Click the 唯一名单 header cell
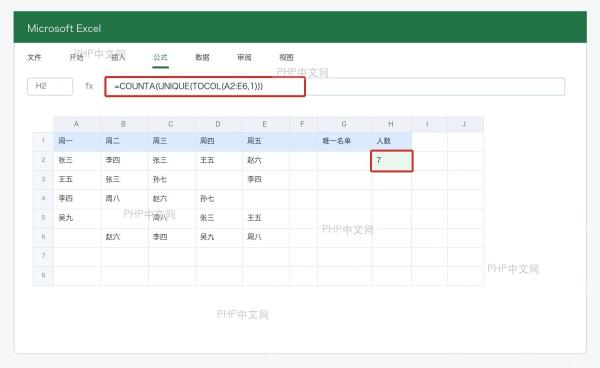The image size is (600, 368). pyautogui.click(x=344, y=141)
